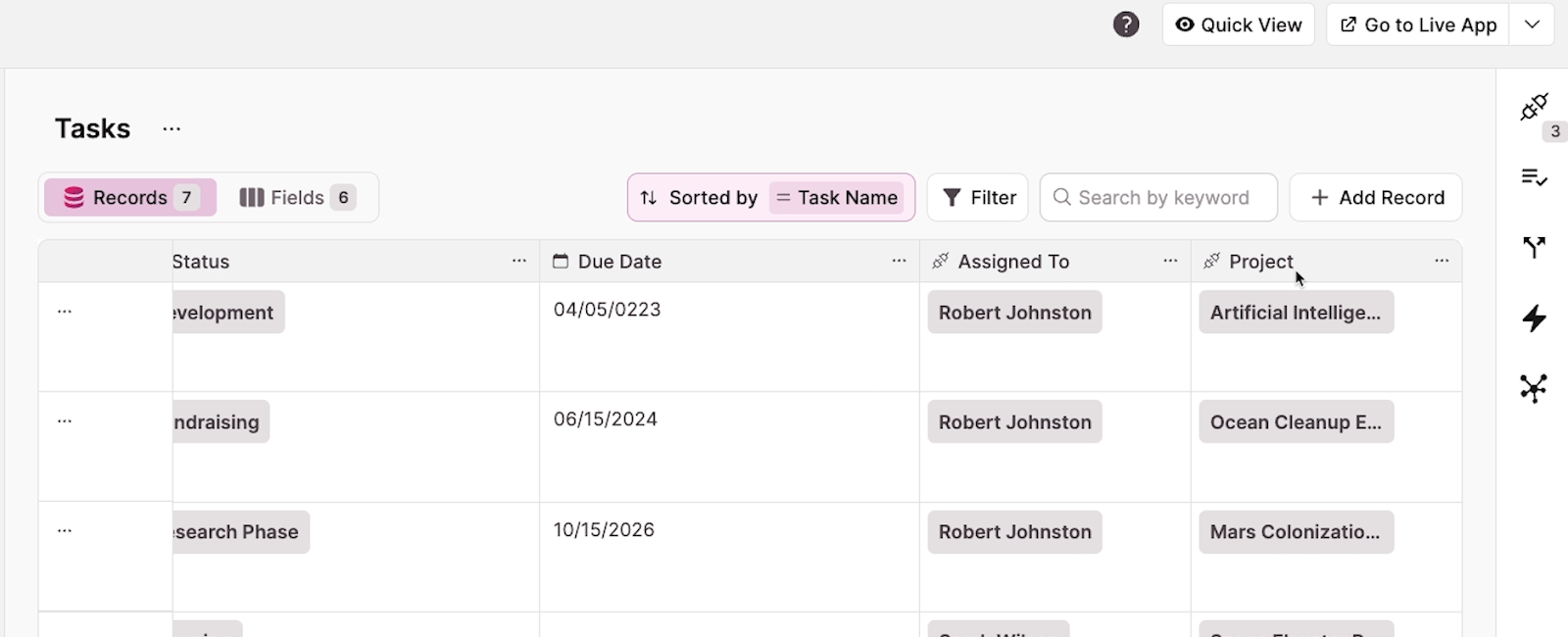Screen dimensions: 1568x637
Task: Switch to the Fields tab
Action: point(297,198)
